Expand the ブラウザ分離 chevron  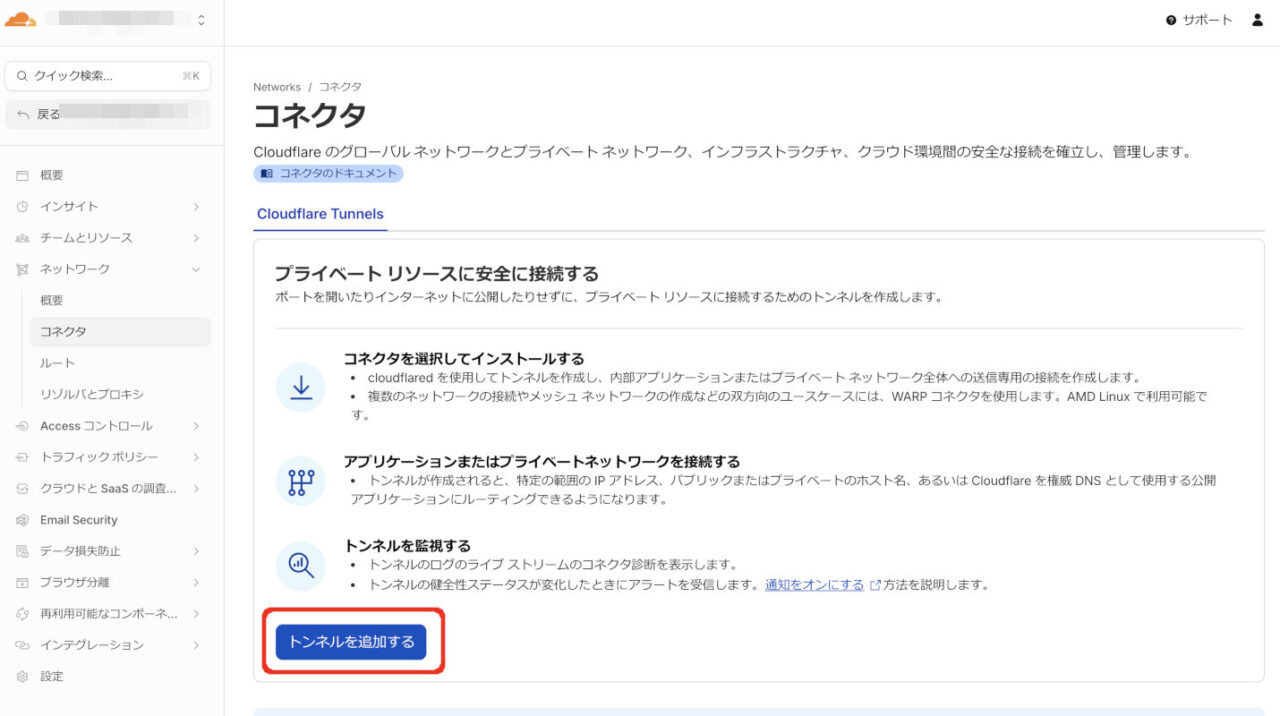(196, 582)
